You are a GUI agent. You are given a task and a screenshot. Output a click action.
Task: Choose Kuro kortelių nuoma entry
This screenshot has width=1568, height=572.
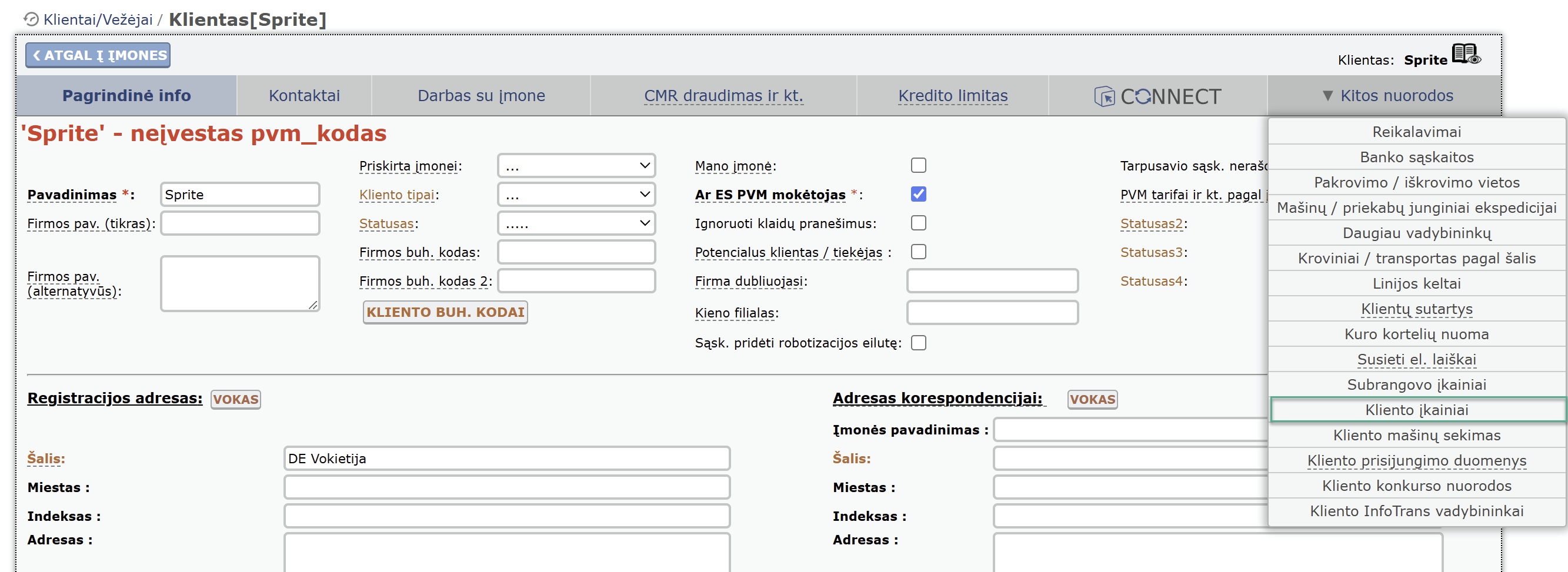(x=1416, y=334)
